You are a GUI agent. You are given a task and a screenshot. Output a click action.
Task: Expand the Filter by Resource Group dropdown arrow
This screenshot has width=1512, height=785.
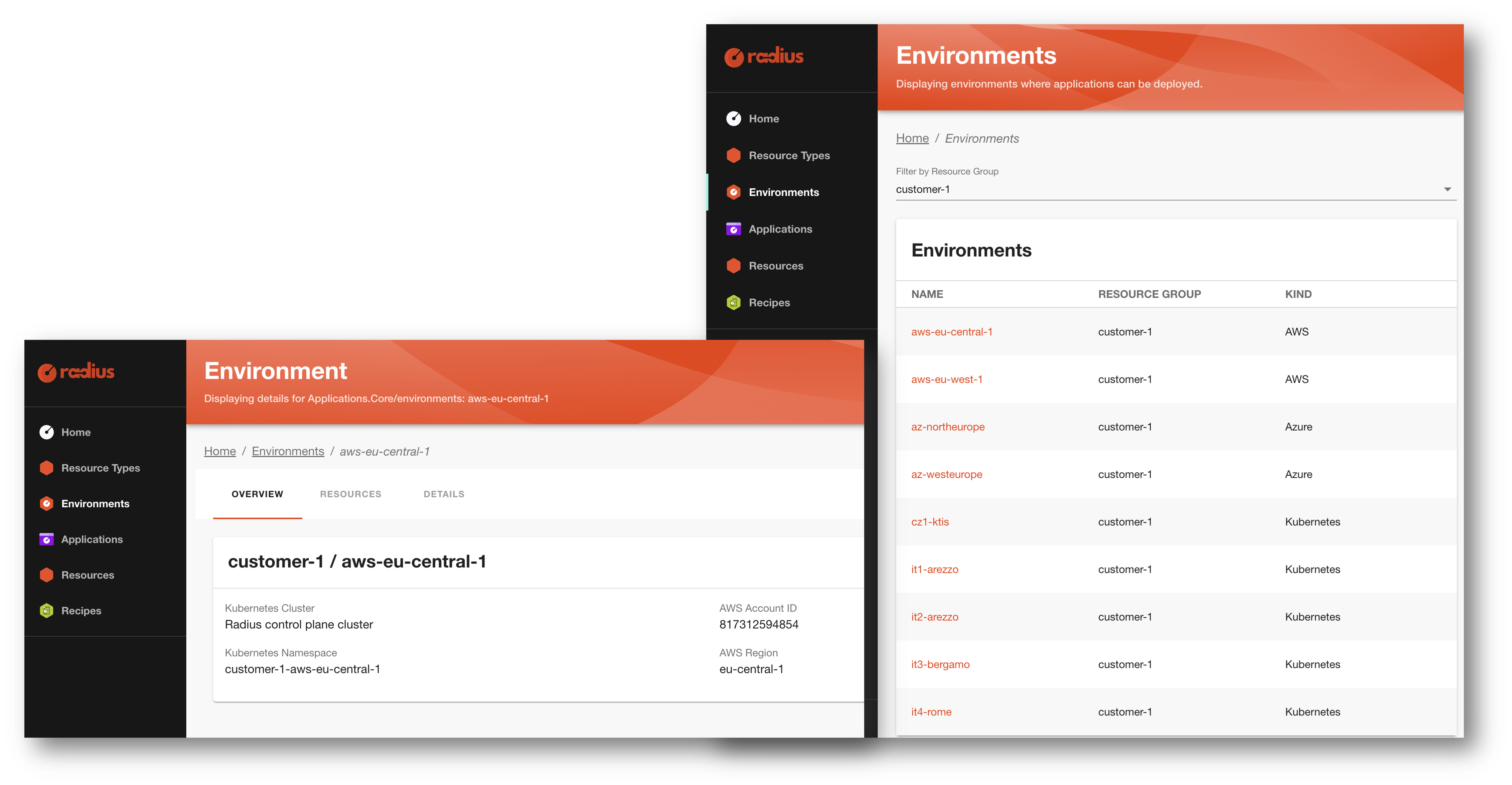pyautogui.click(x=1447, y=189)
